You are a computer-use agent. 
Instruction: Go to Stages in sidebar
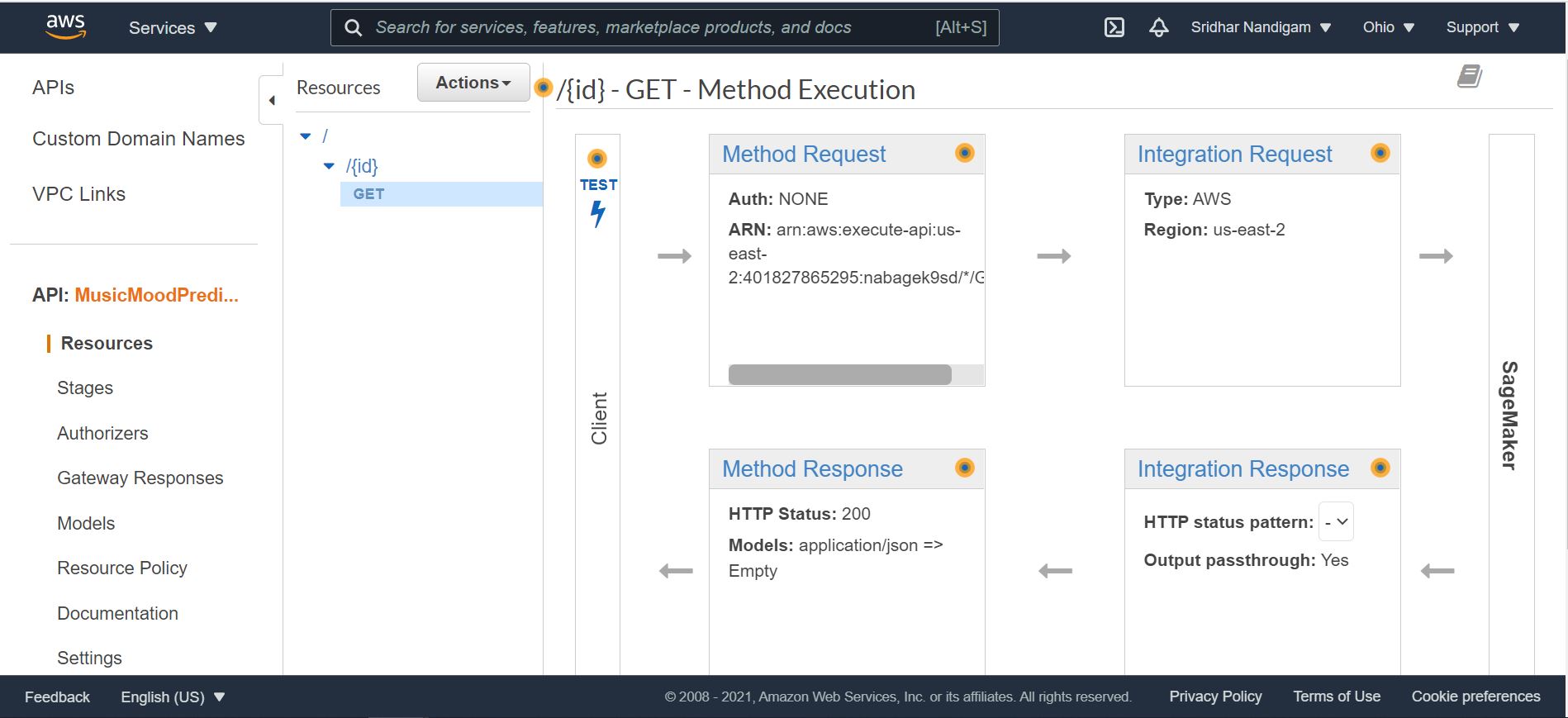85,388
